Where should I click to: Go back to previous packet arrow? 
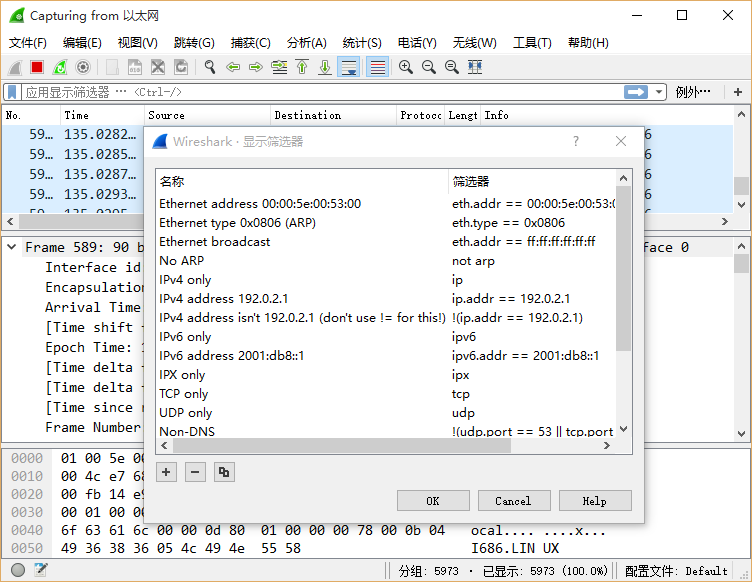(233, 67)
